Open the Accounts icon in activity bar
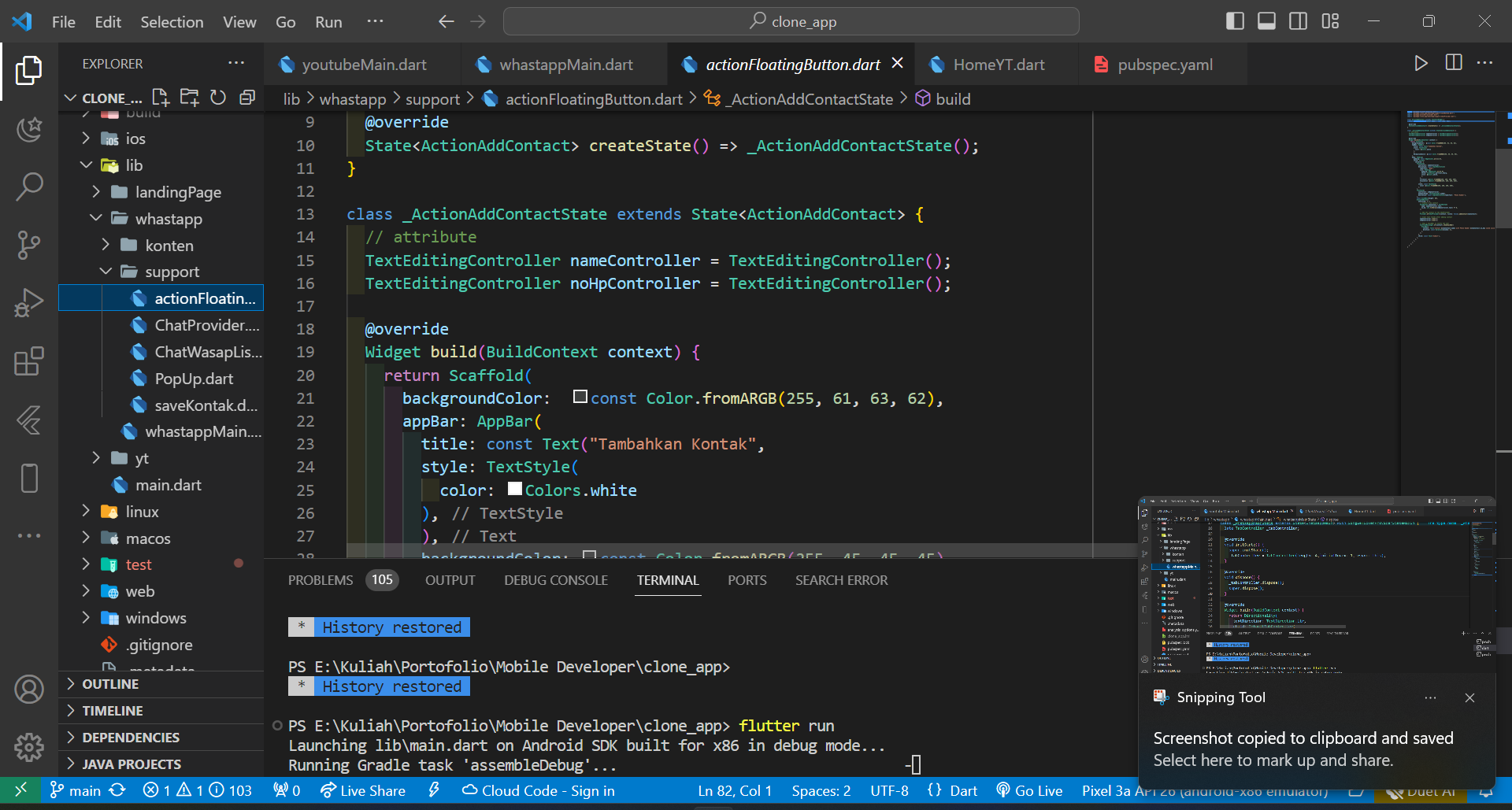This screenshot has width=1512, height=810. pos(29,690)
